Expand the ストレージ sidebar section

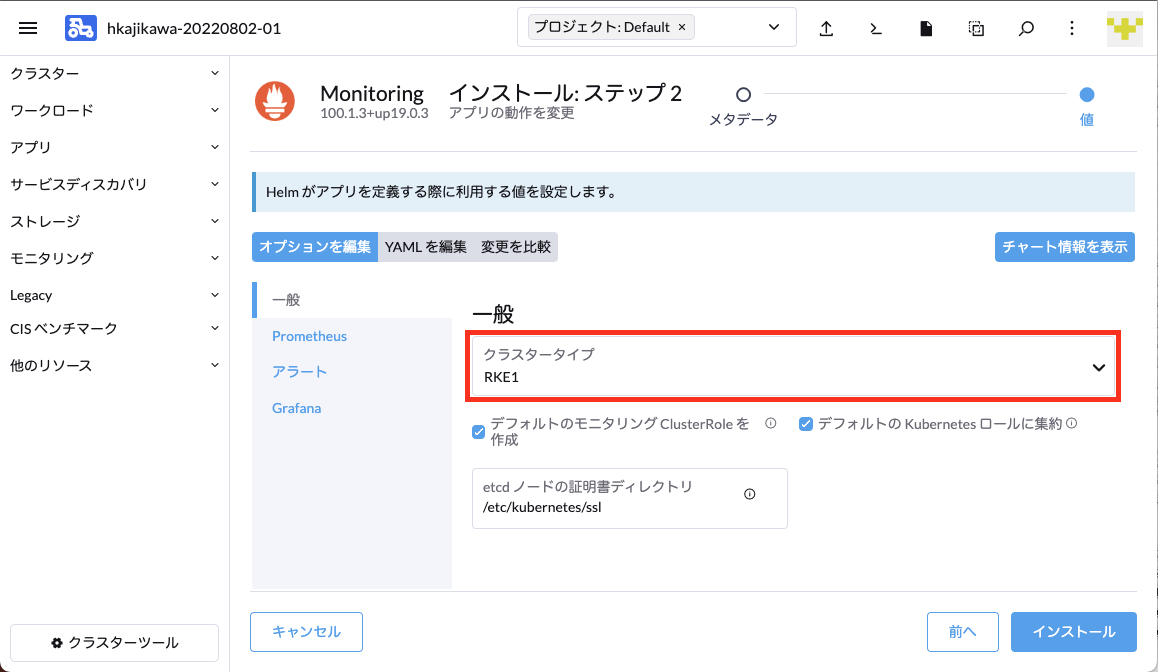coord(114,221)
